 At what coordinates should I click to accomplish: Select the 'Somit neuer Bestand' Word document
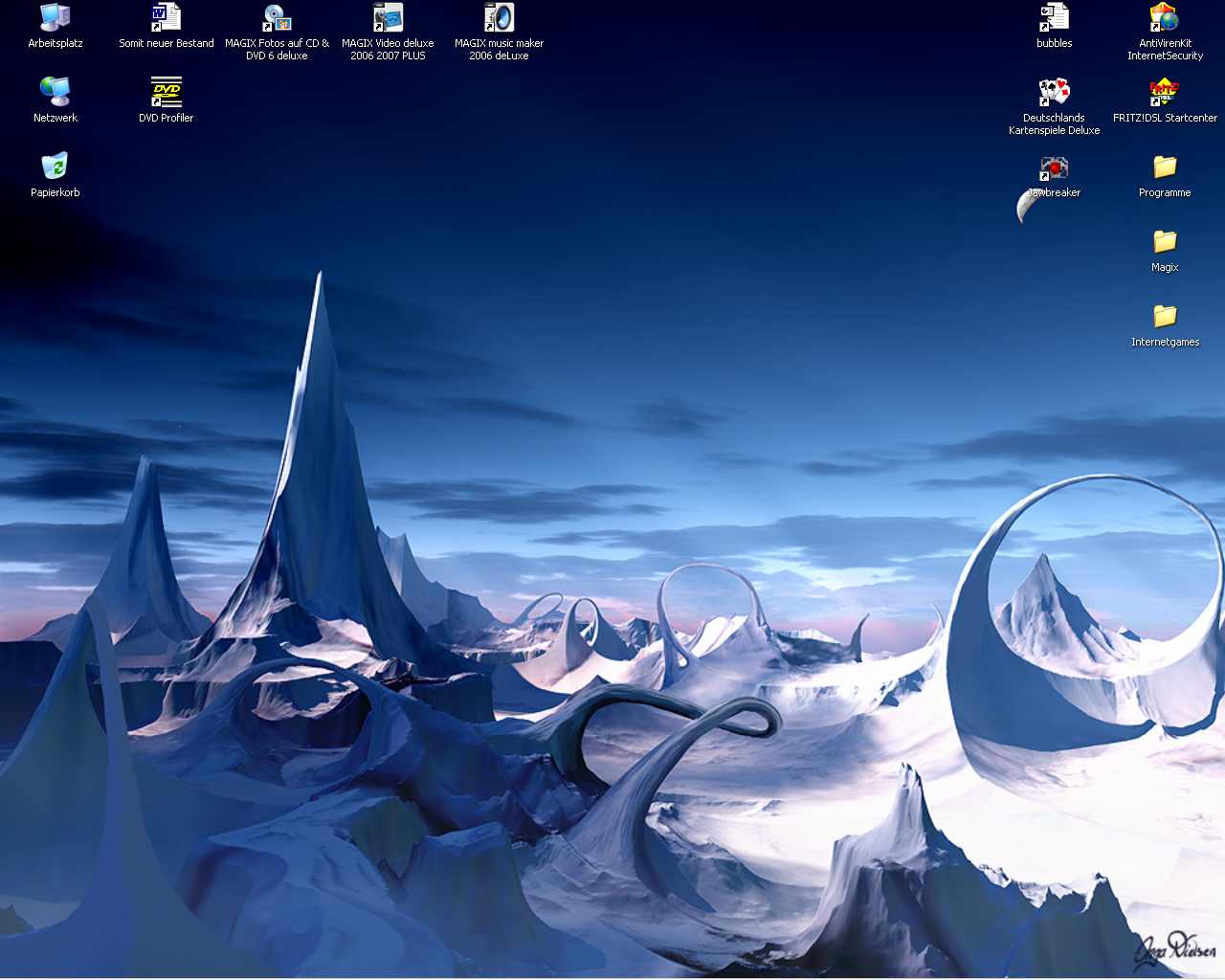click(166, 18)
